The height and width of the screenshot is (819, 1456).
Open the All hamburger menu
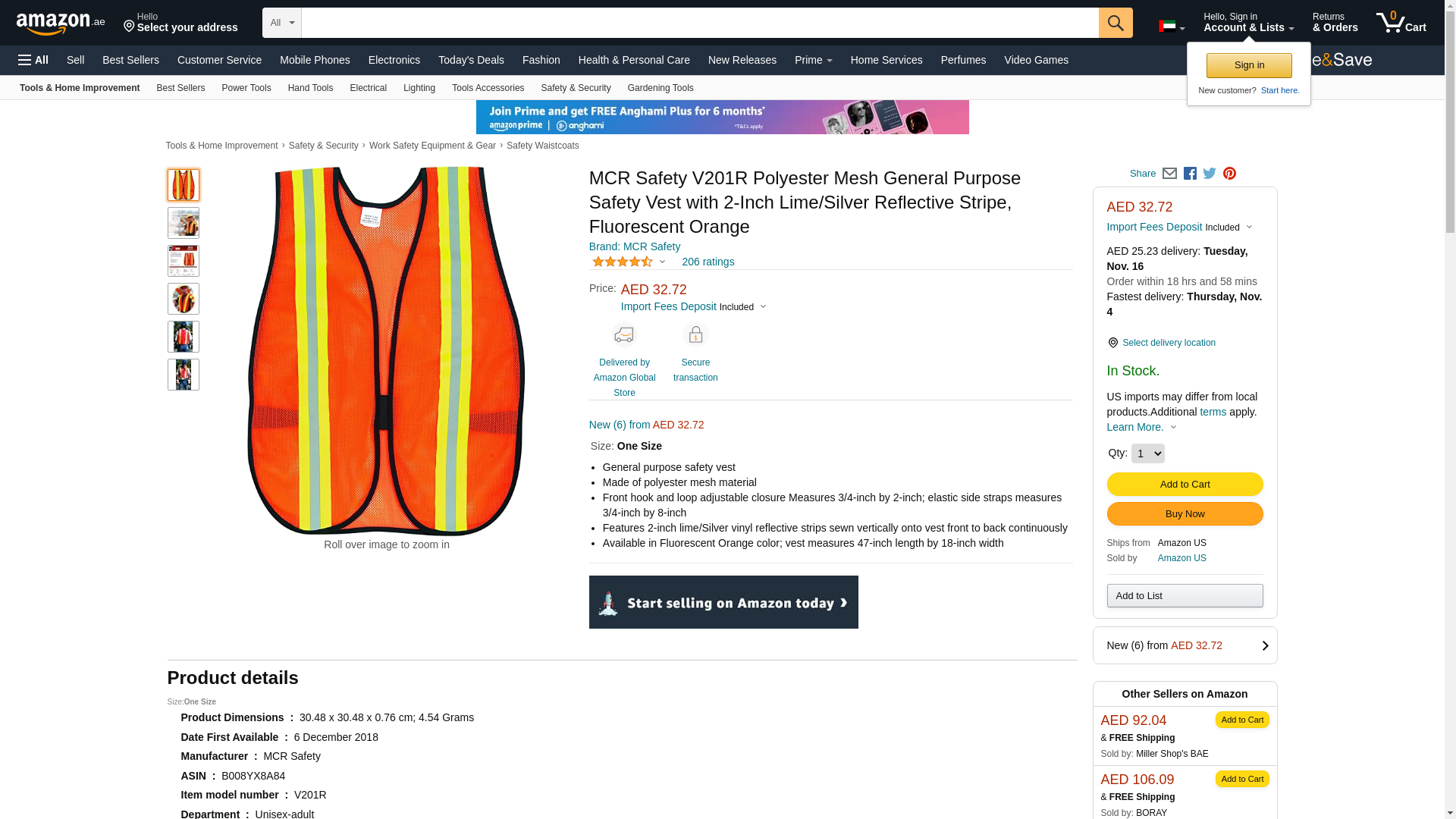tap(33, 60)
